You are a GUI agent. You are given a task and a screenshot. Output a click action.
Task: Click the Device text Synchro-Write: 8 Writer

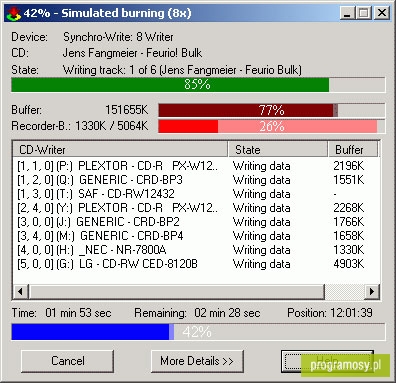(118, 37)
